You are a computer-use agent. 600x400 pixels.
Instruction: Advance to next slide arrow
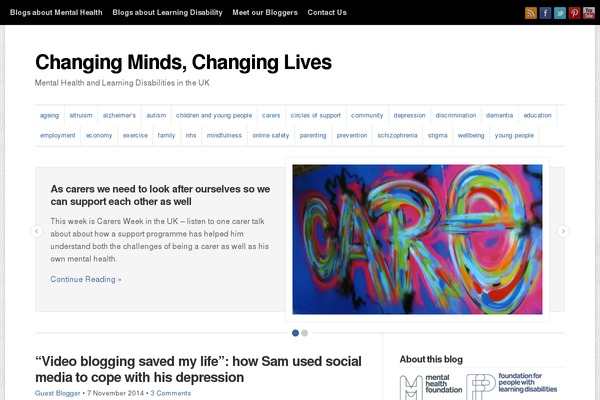coord(563,231)
